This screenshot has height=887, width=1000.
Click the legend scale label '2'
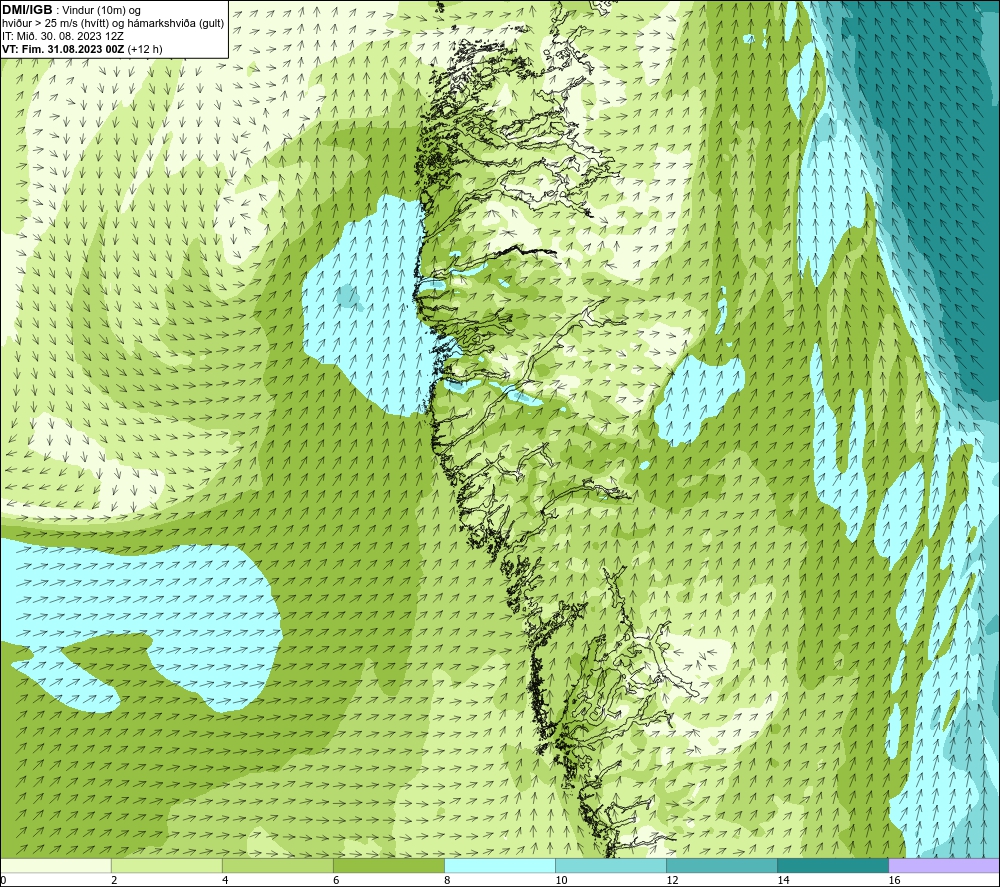(x=114, y=881)
